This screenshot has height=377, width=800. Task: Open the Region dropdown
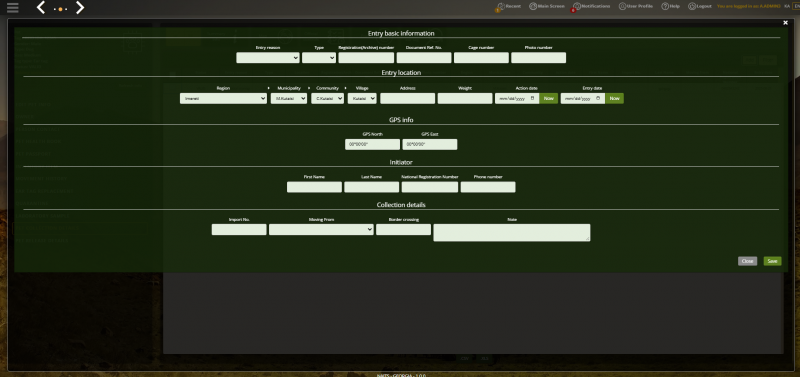point(223,98)
